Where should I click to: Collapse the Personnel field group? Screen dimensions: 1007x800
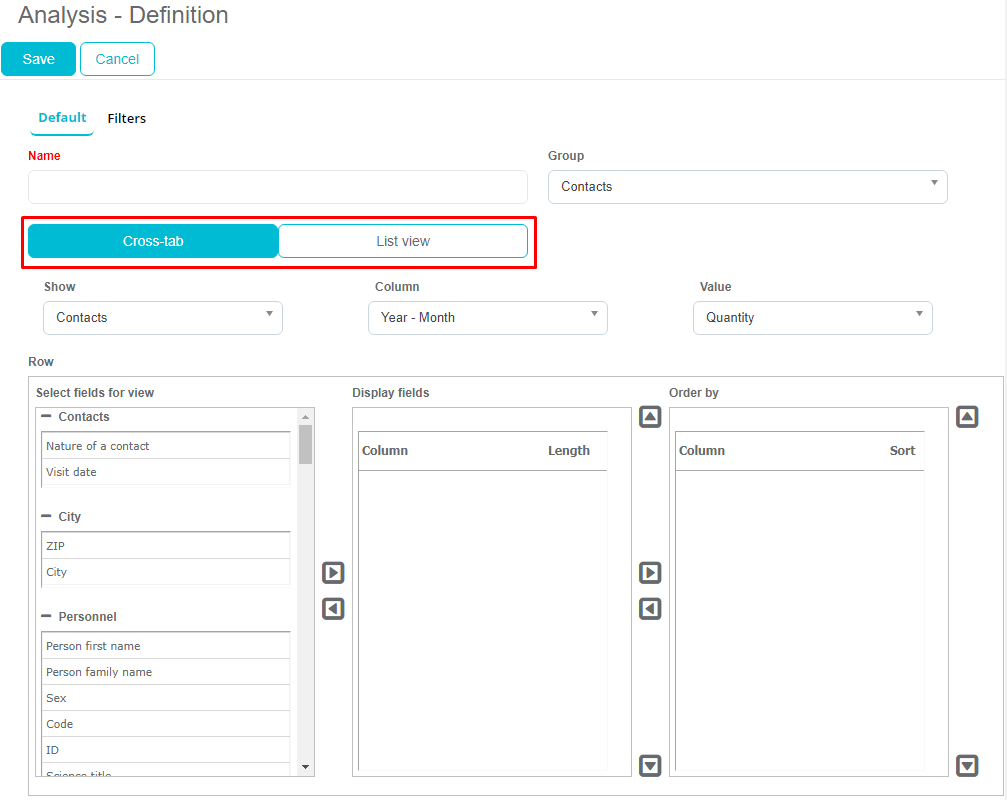point(47,617)
